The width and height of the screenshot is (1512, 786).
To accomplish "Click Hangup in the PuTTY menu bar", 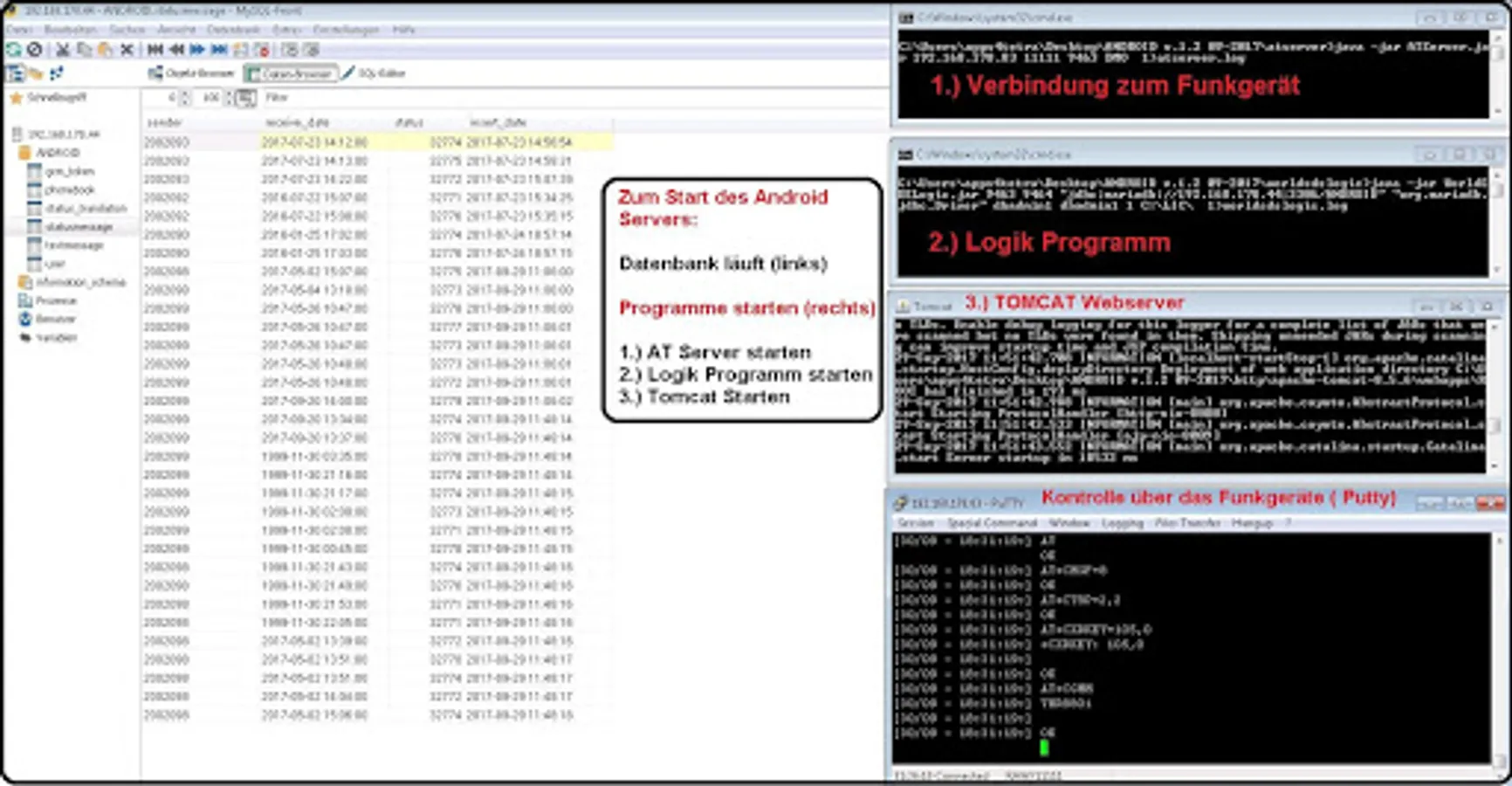I will pos(1252,523).
